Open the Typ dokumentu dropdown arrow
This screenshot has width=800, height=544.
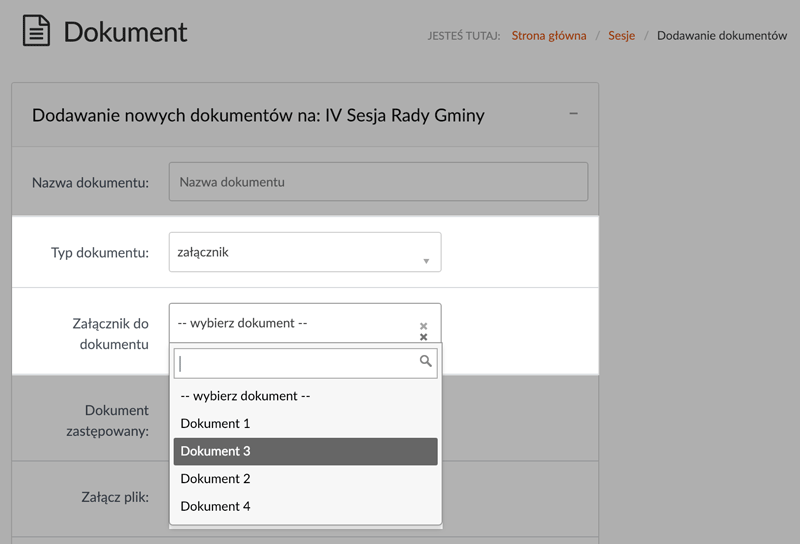(x=426, y=261)
